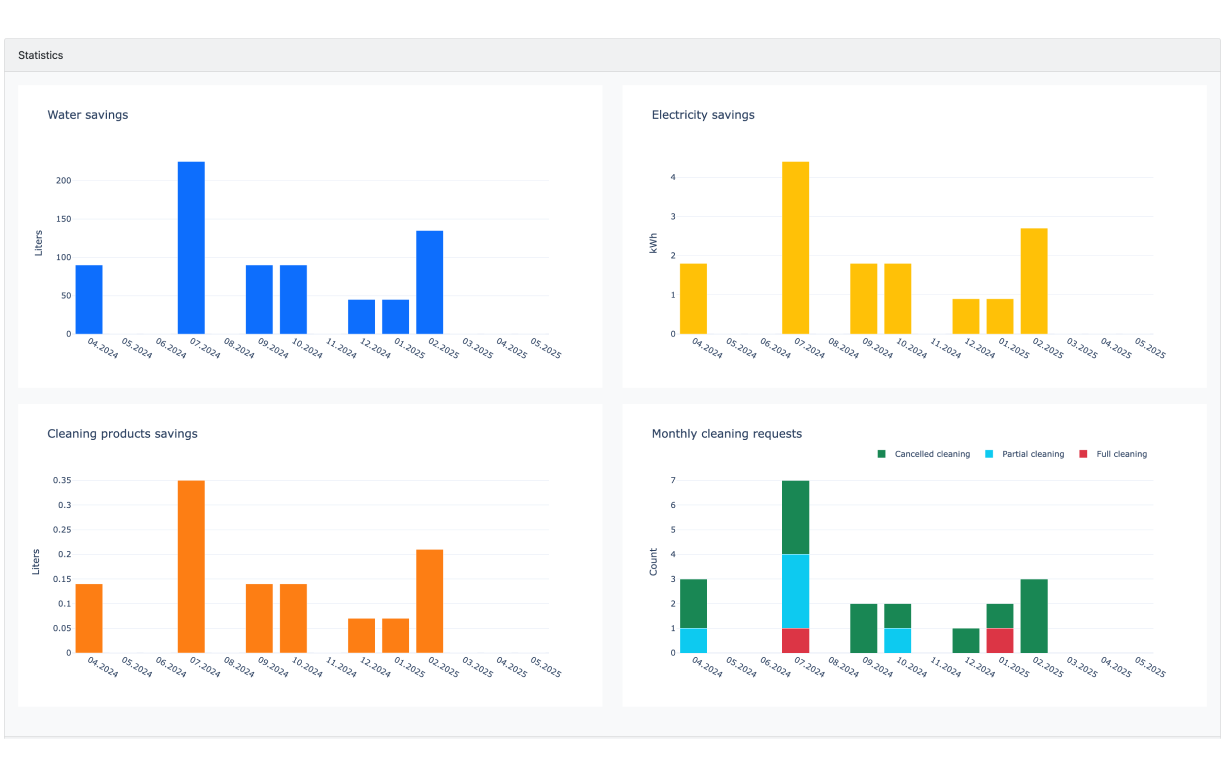Toggle the Full cleaning legend entry

pyautogui.click(x=1112, y=454)
